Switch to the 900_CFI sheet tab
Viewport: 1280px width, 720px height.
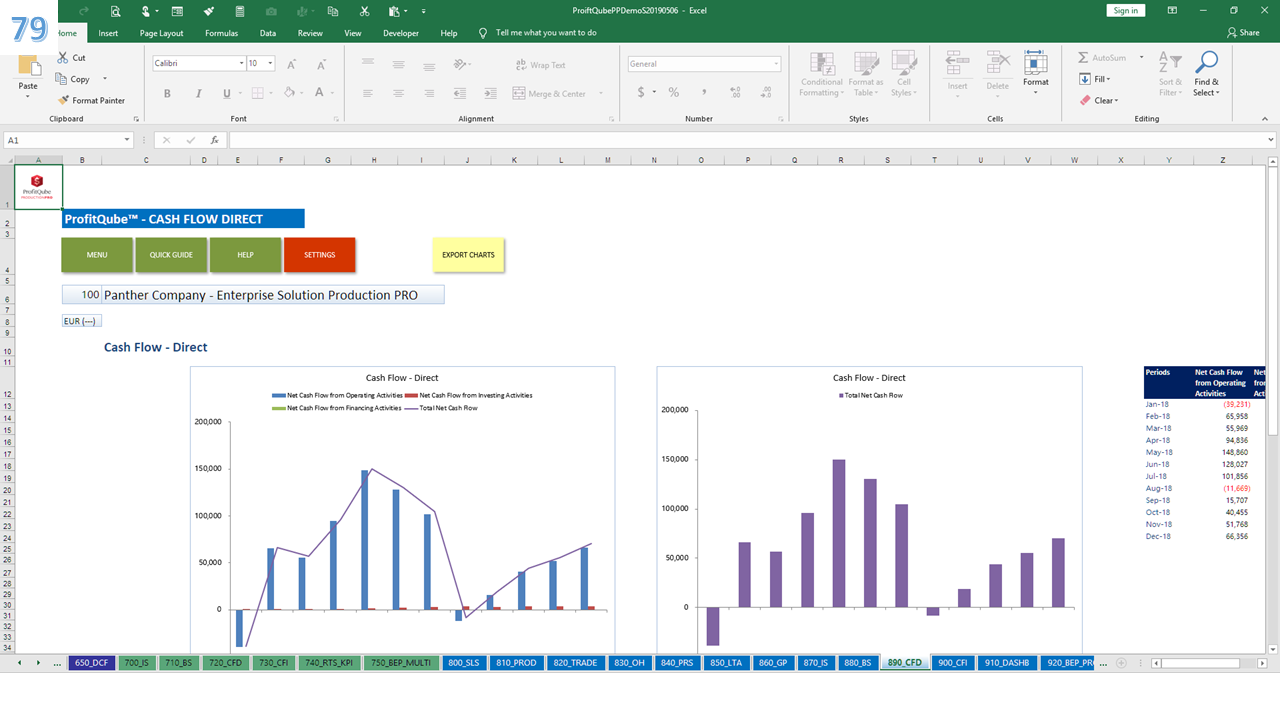[x=955, y=662]
